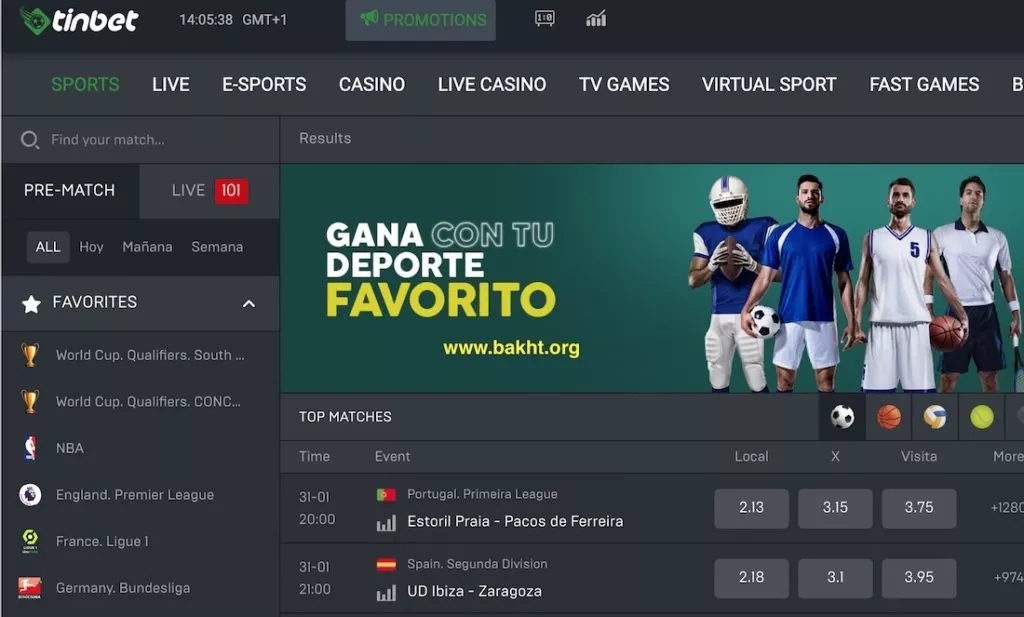This screenshot has height=617, width=1024.
Task: Switch to PRE-MATCH mode
Action: 70,191
